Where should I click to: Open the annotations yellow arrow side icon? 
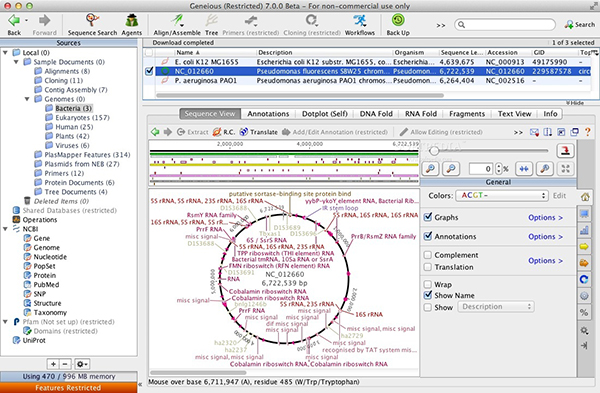584,246
